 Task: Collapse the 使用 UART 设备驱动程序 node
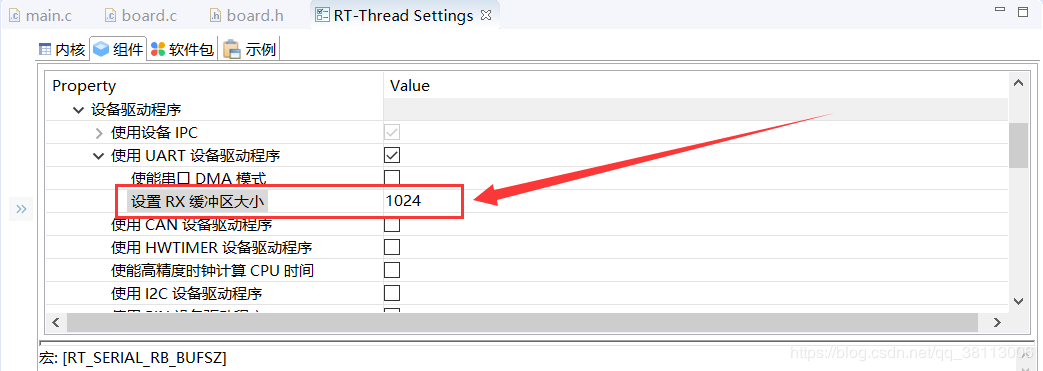point(98,156)
